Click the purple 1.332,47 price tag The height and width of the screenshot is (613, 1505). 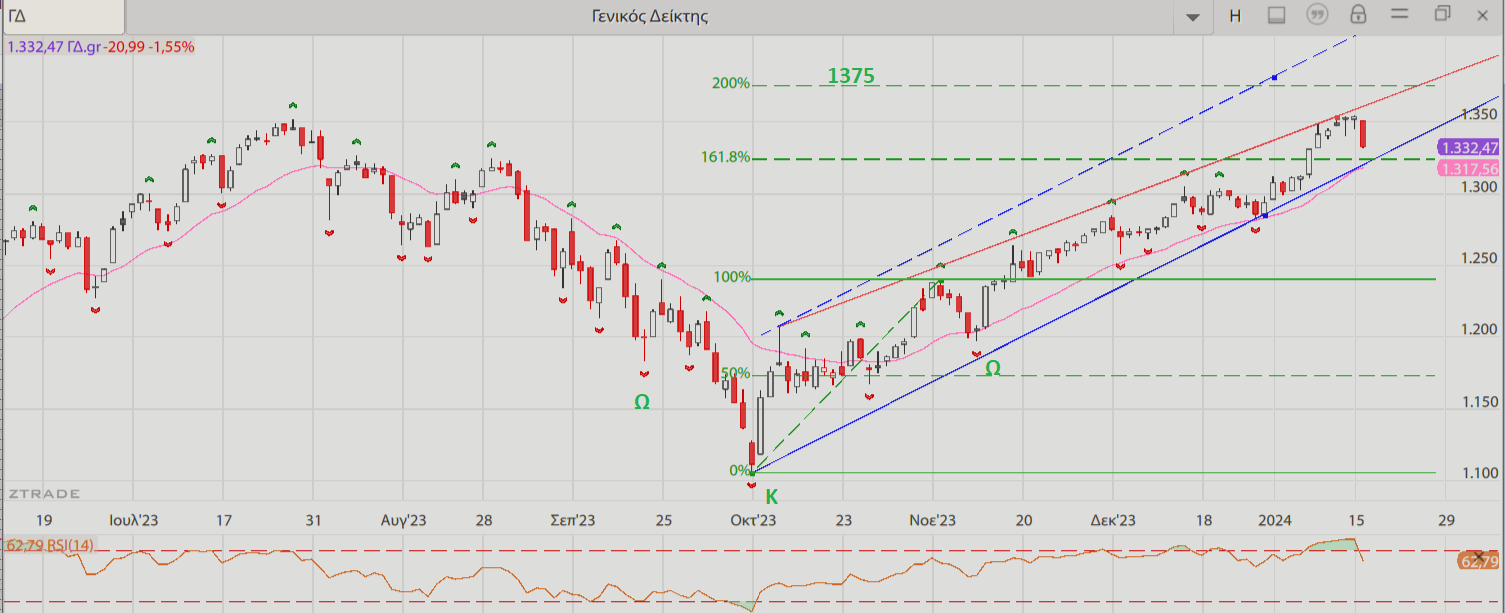pyautogui.click(x=1468, y=148)
